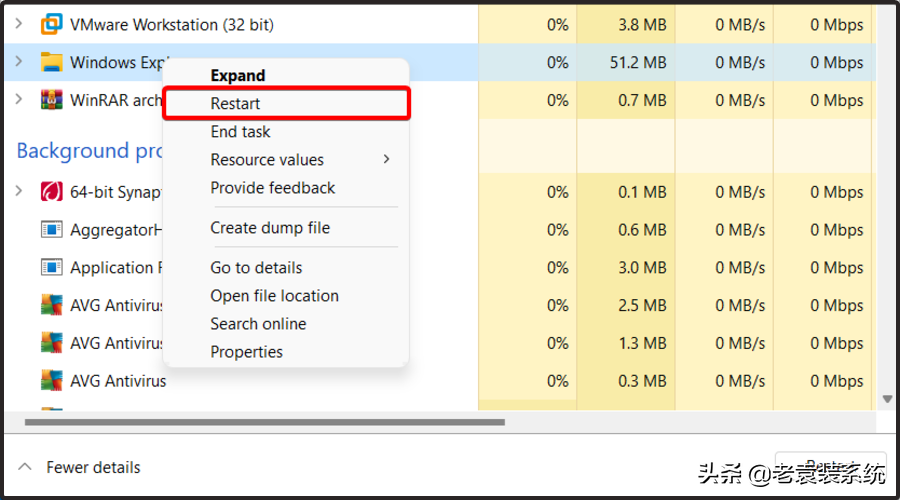Screen dimensions: 900x500
Task: Select the VMware Workstation (32 bit) row
Action: pos(440,24)
